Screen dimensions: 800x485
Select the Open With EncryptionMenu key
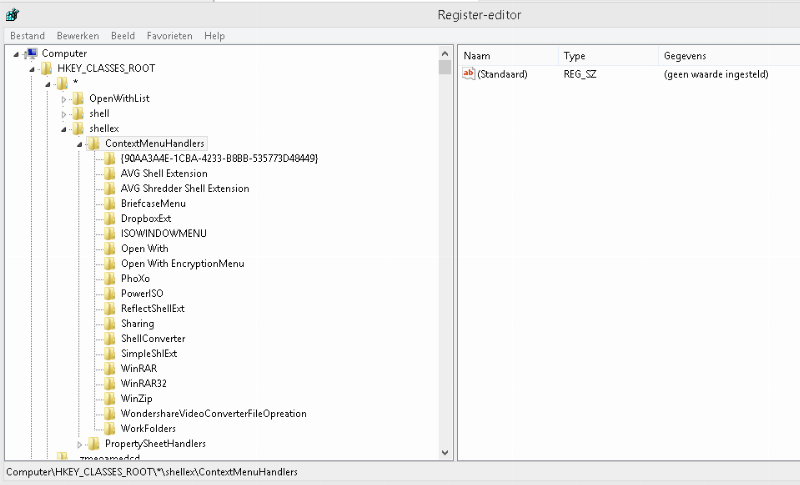pyautogui.click(x=182, y=263)
